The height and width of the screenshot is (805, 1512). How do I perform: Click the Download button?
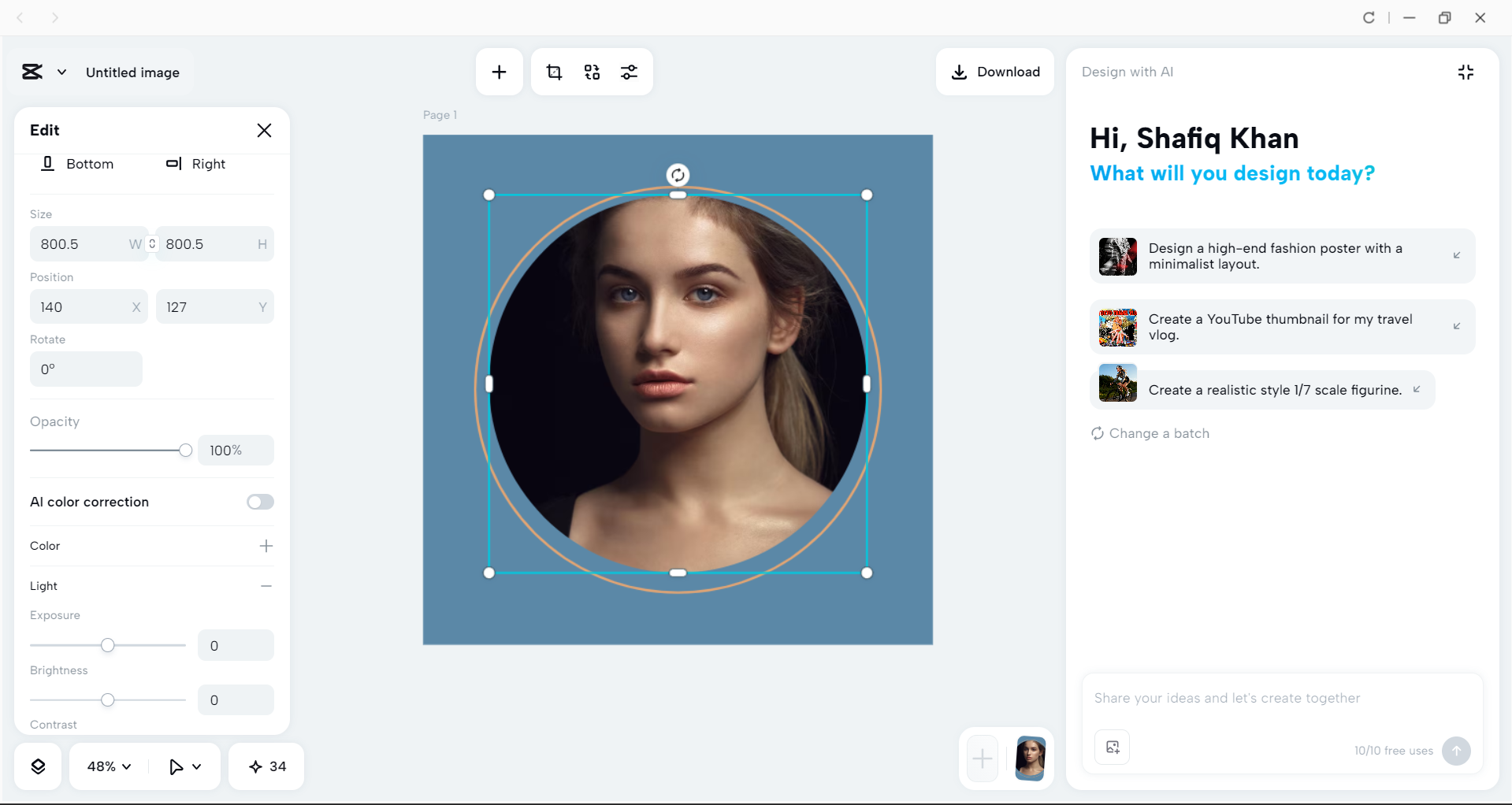(x=994, y=72)
